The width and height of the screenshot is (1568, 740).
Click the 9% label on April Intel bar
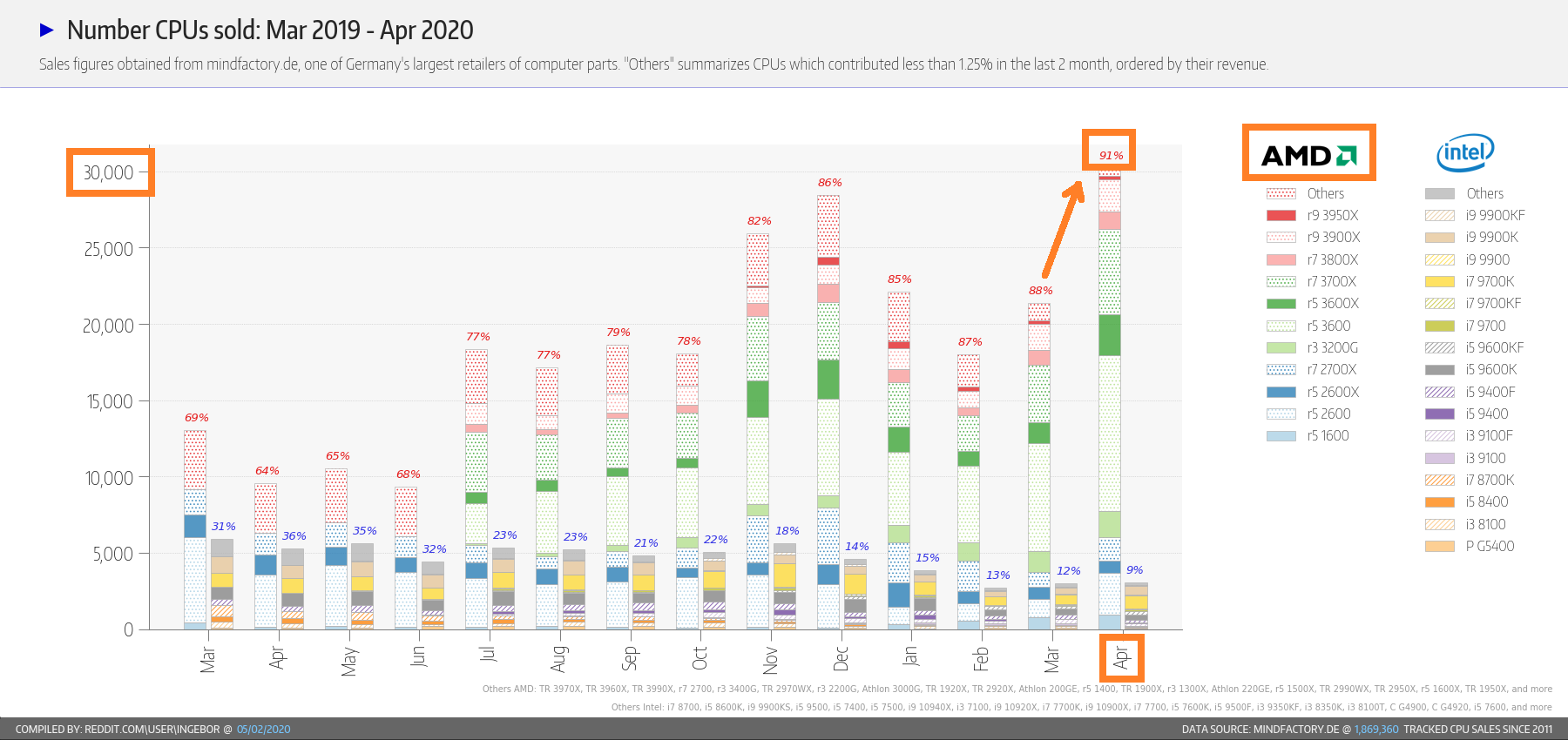pyautogui.click(x=1134, y=570)
